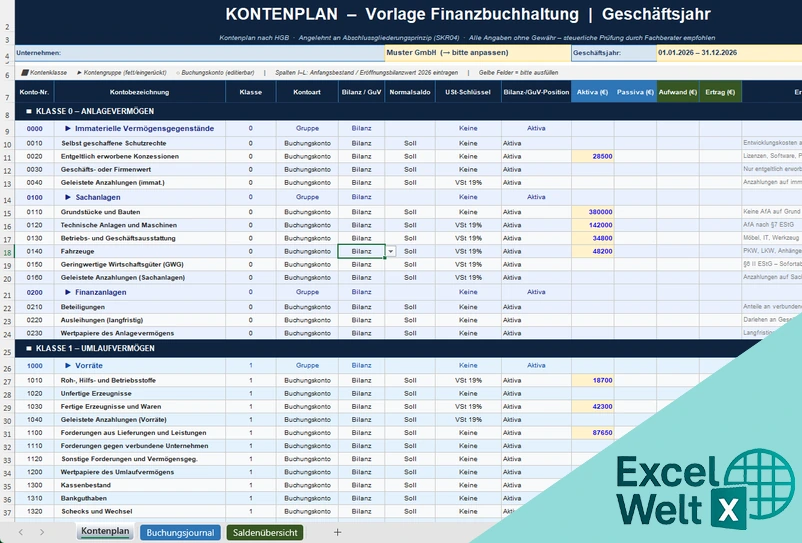The height and width of the screenshot is (543, 802).
Task: Select the Geleistete Anzahlungen (immat.) cell
Action: click(139, 183)
